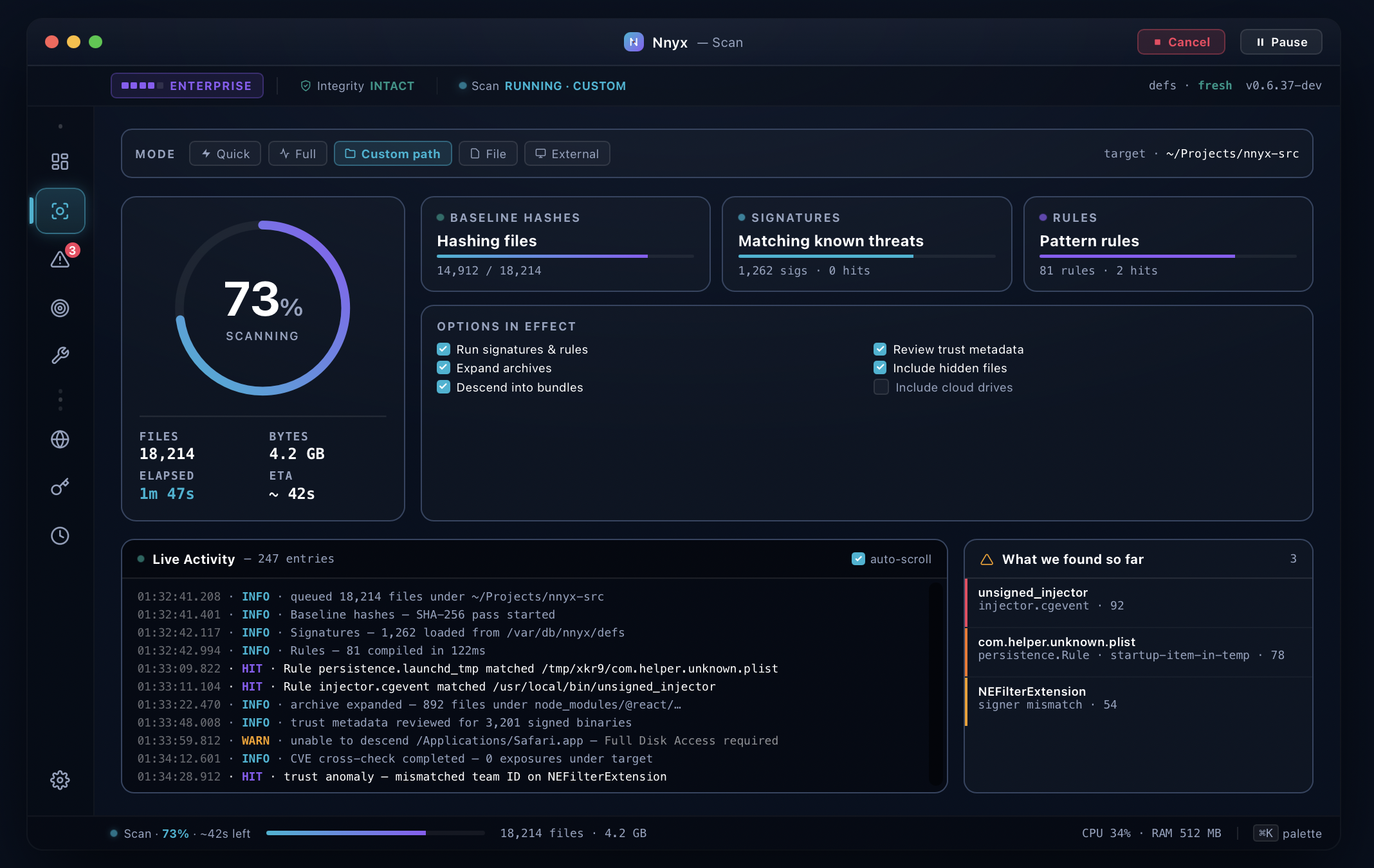Click 247 entries count in Live Activity
This screenshot has height=868, width=1374.
click(296, 559)
